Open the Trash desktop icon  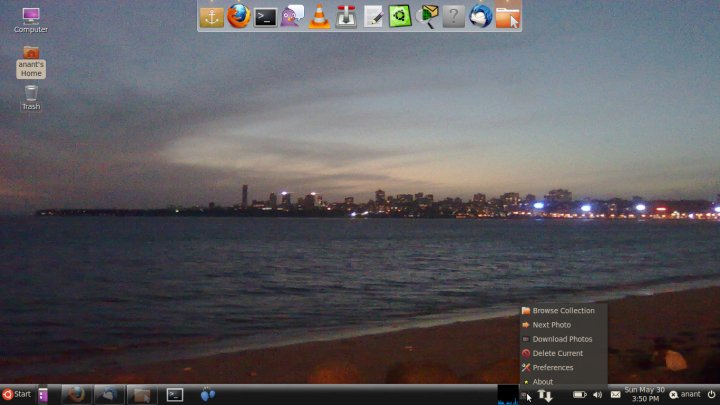tap(31, 96)
